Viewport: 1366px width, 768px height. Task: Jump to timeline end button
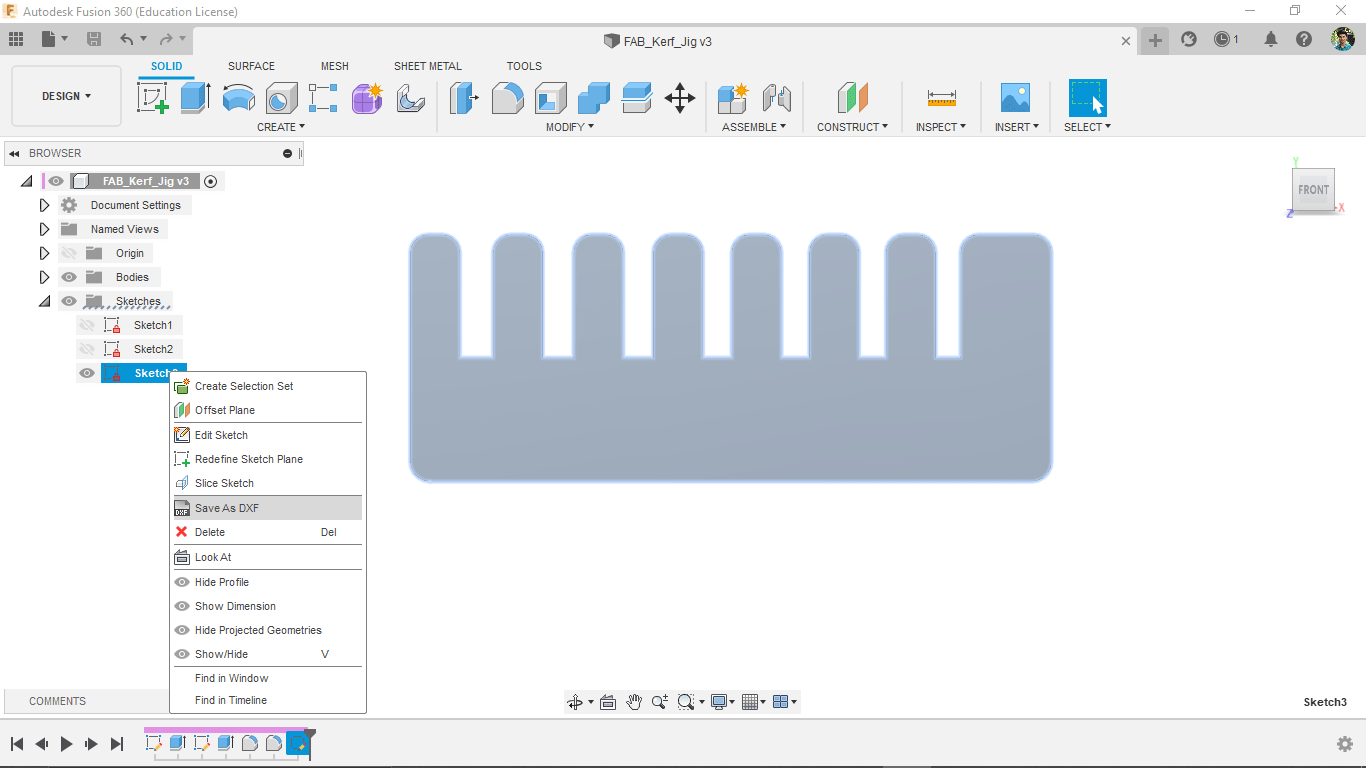(x=117, y=744)
